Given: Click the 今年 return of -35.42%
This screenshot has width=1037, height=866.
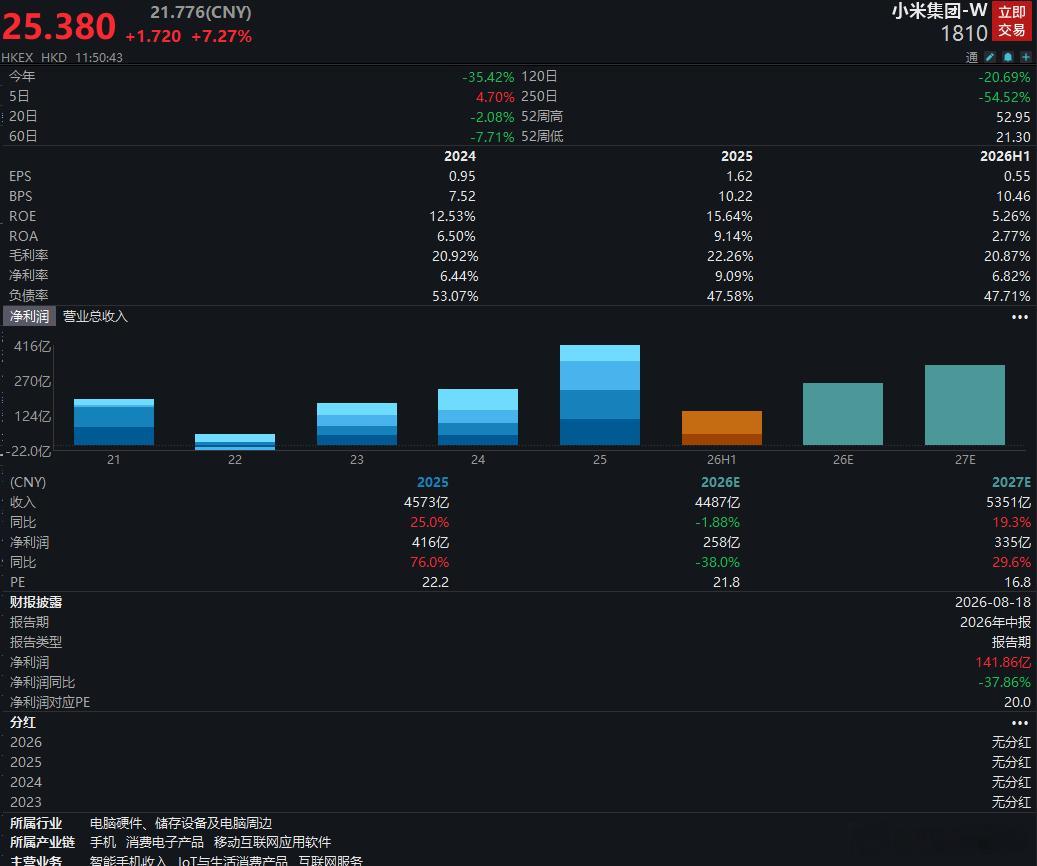Looking at the screenshot, I should click(488, 77).
